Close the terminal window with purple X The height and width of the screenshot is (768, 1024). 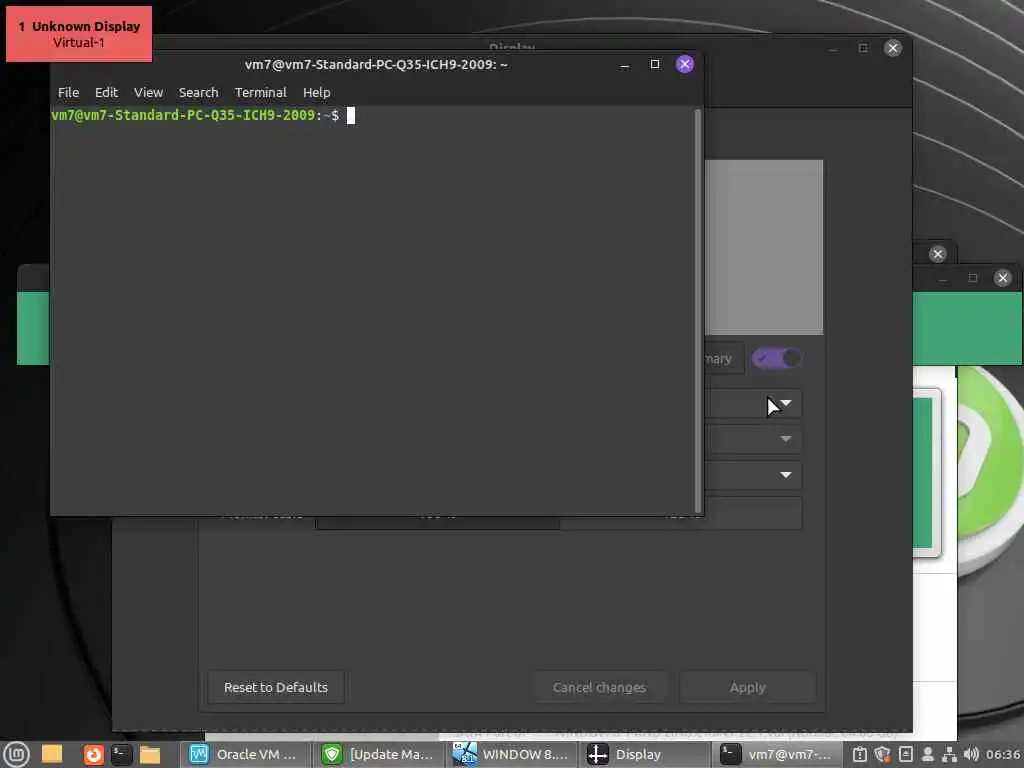[684, 64]
